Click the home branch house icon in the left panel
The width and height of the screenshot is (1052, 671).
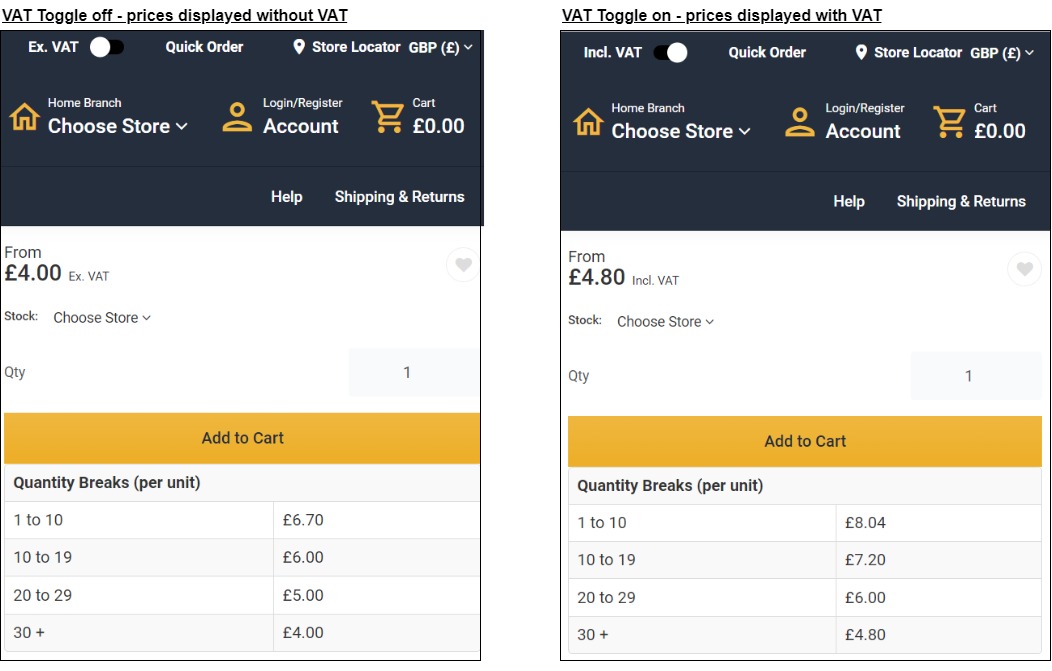24,116
